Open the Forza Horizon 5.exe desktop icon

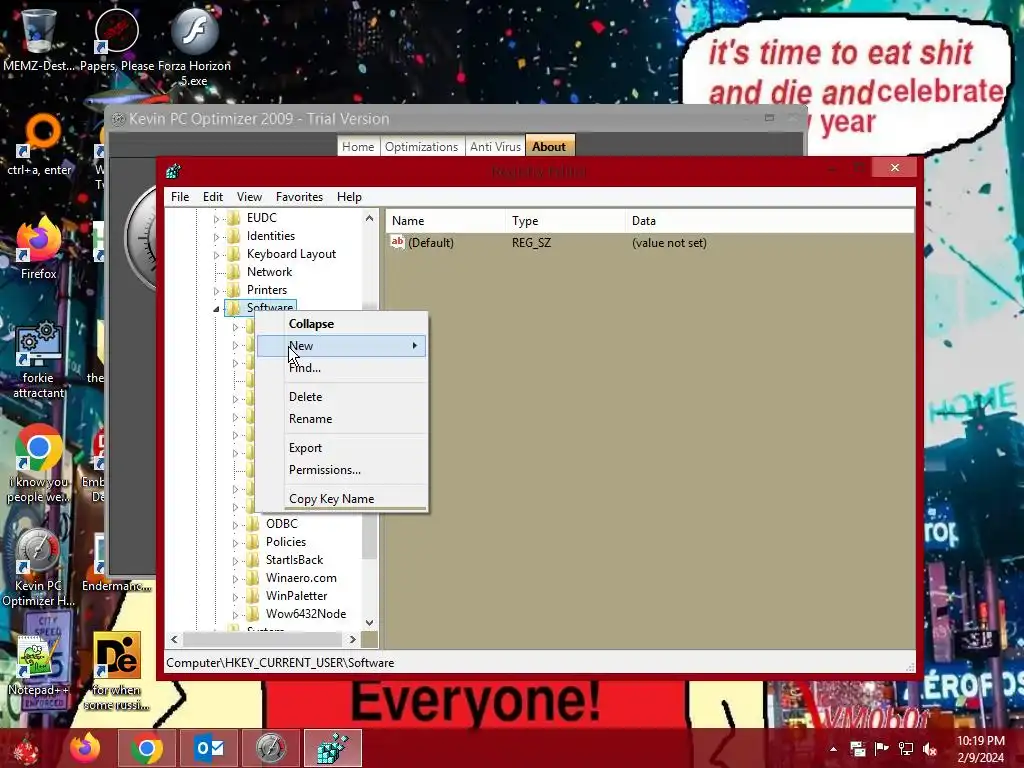tap(194, 46)
